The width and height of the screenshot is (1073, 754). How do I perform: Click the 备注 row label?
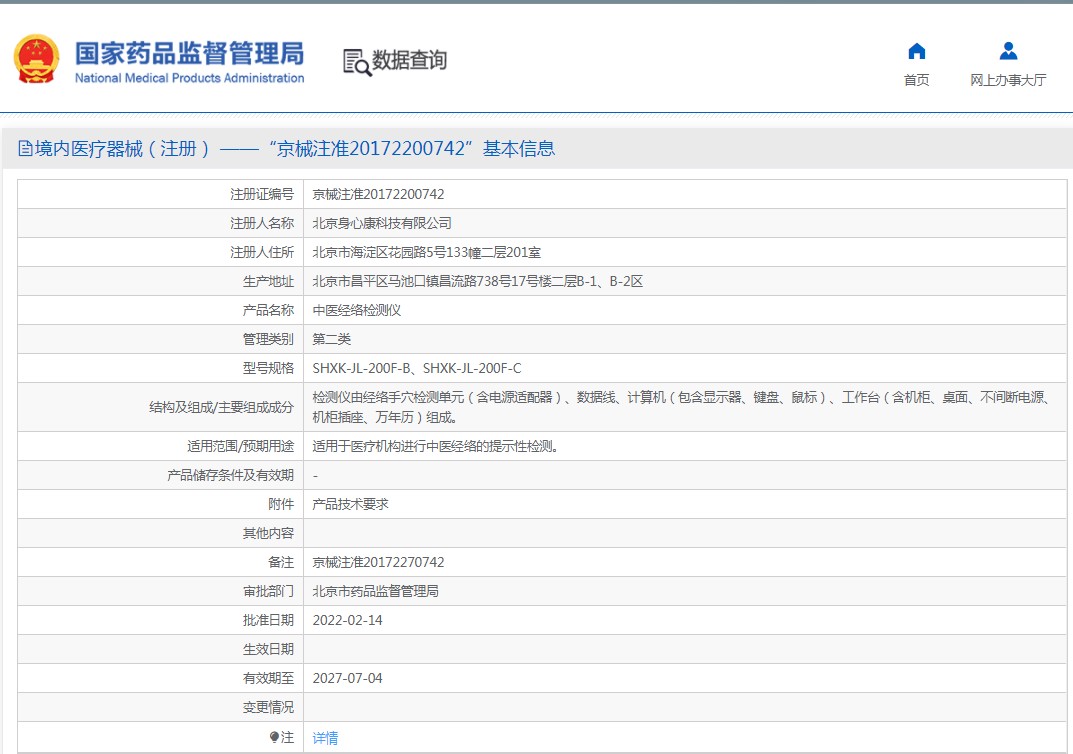click(x=281, y=562)
